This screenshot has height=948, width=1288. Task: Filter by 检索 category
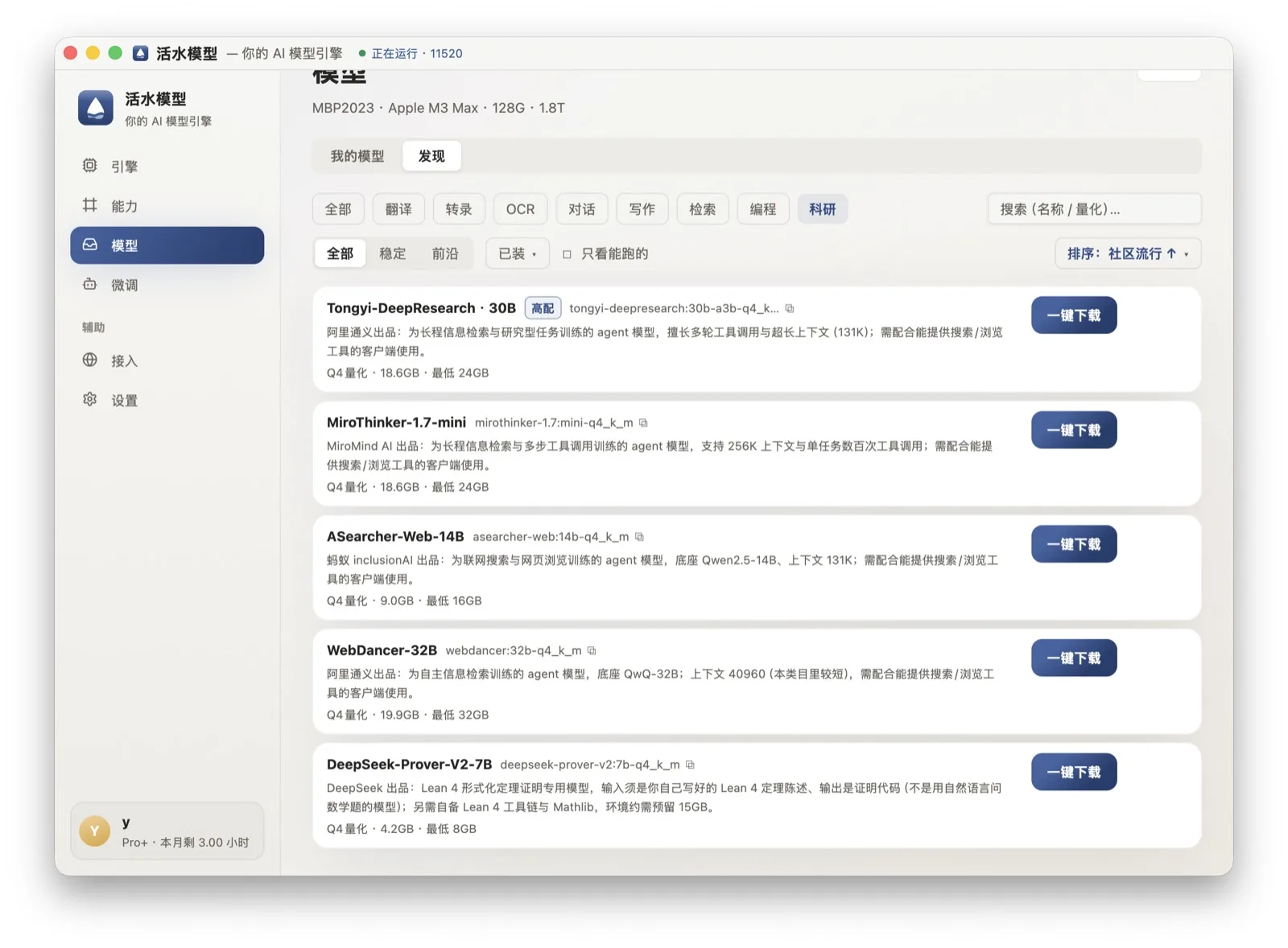(702, 209)
